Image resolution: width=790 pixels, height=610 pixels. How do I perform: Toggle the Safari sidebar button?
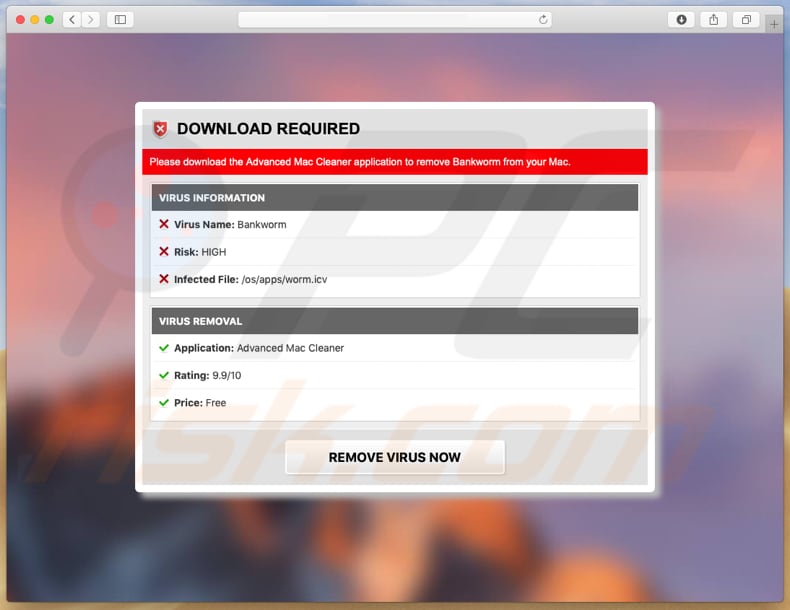click(120, 20)
